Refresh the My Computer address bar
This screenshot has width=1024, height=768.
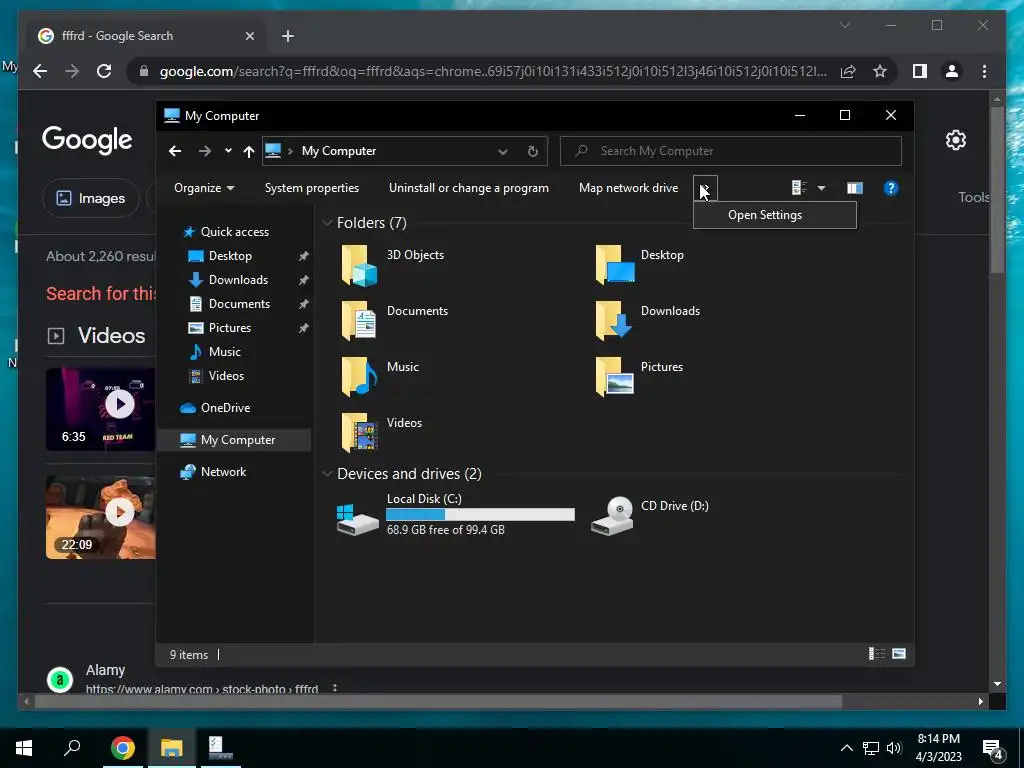tap(533, 152)
